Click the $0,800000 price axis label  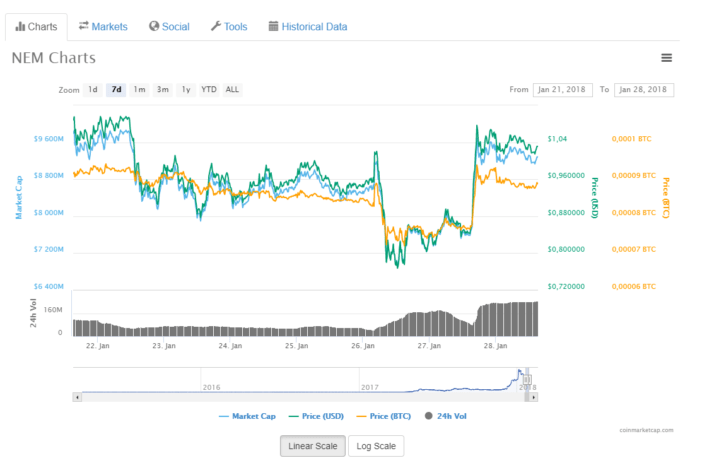coord(566,249)
